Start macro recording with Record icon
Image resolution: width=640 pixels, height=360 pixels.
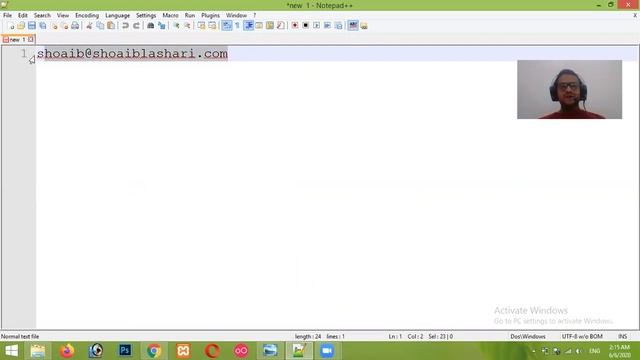(294, 26)
